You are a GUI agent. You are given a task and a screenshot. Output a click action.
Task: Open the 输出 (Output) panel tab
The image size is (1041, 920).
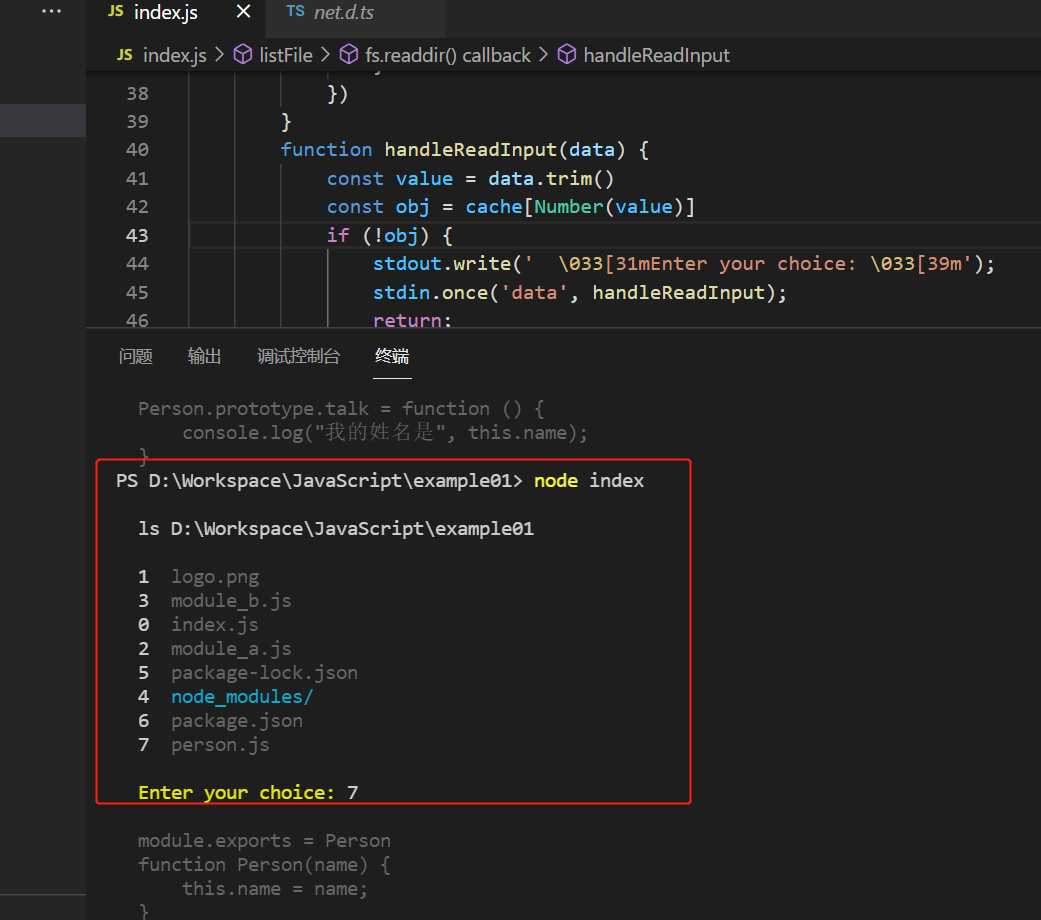pyautogui.click(x=204, y=356)
